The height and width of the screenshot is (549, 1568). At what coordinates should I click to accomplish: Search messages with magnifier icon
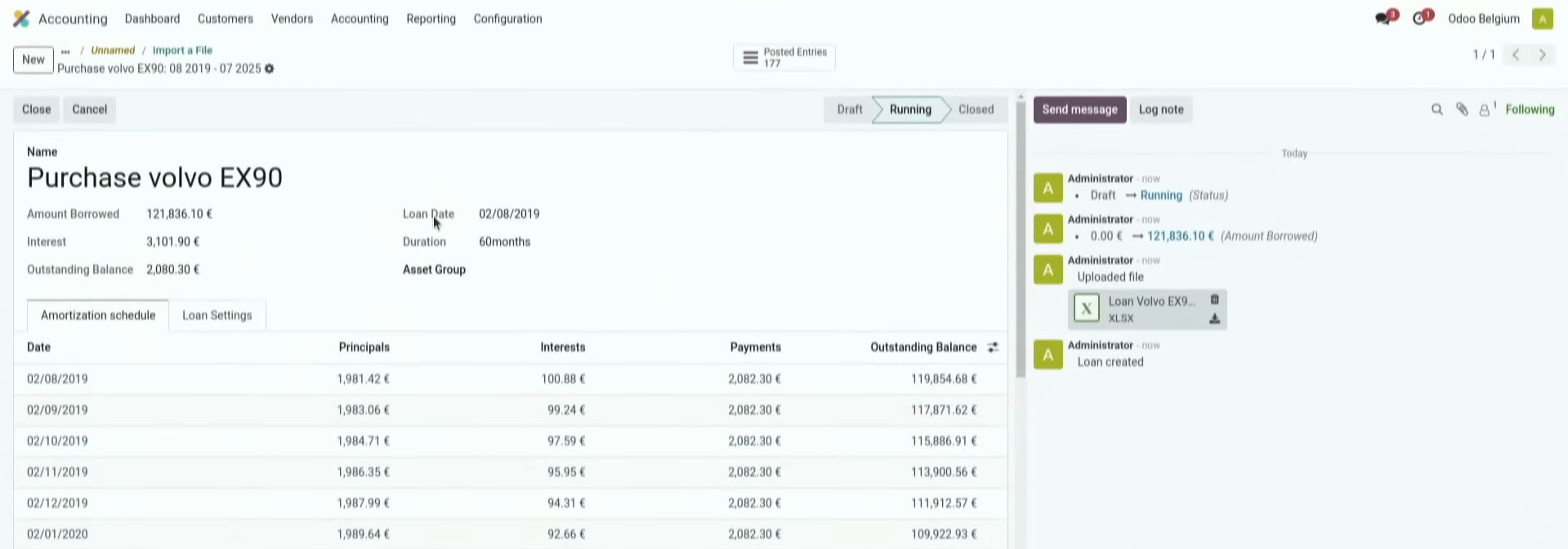[1437, 109]
